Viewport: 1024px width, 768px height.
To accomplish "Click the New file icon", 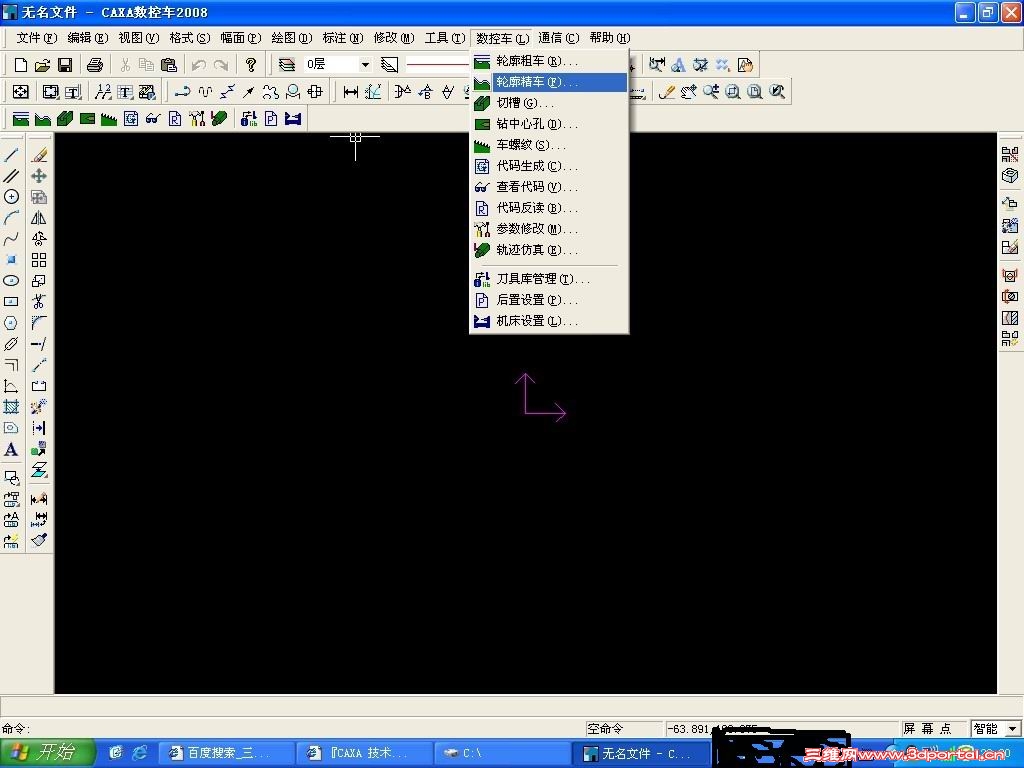I will click(x=21, y=65).
